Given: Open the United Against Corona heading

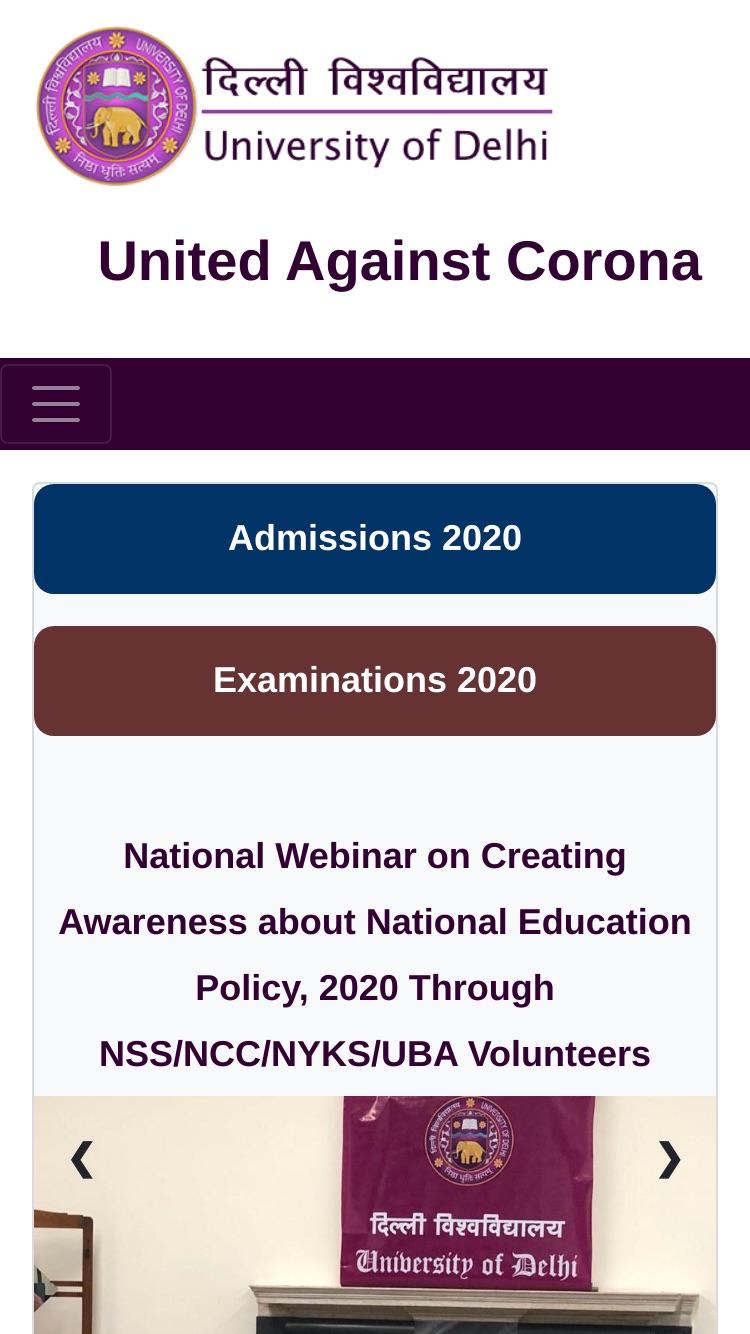Looking at the screenshot, I should coord(399,261).
